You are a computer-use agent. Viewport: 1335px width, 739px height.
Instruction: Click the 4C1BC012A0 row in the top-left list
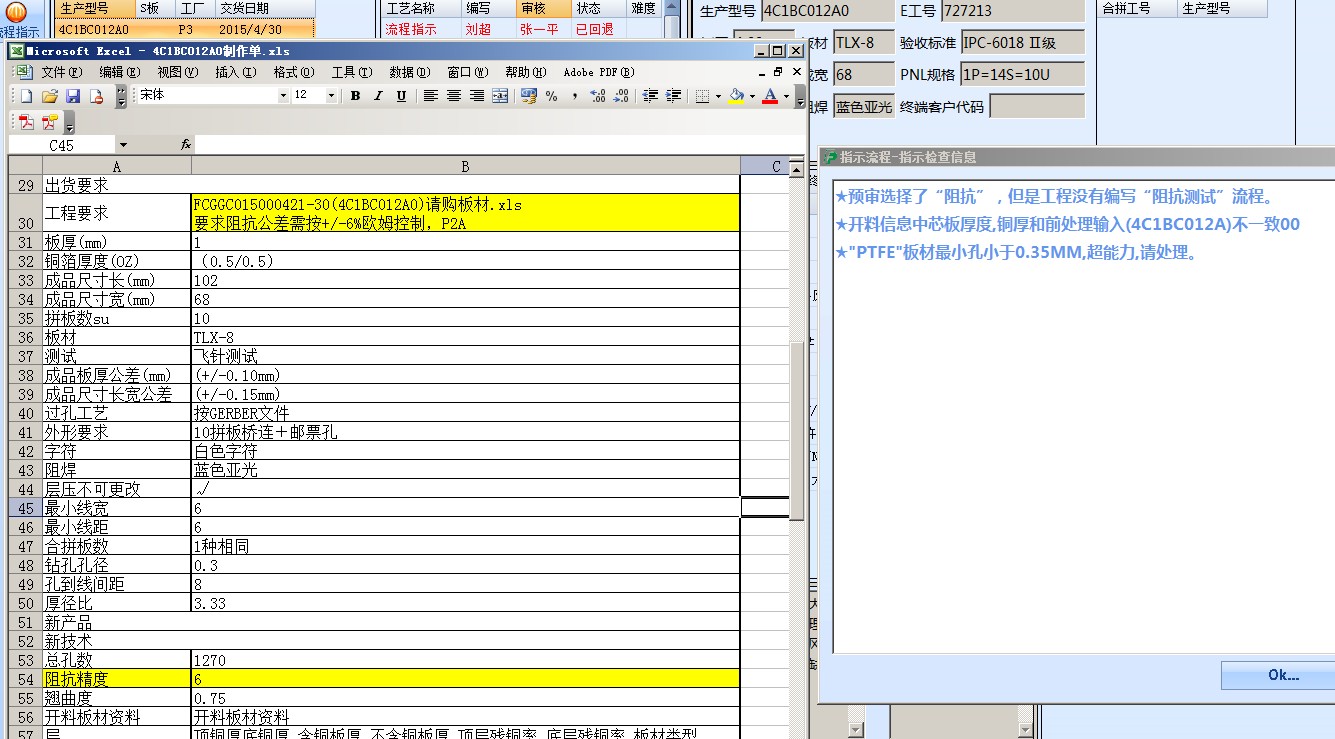185,29
